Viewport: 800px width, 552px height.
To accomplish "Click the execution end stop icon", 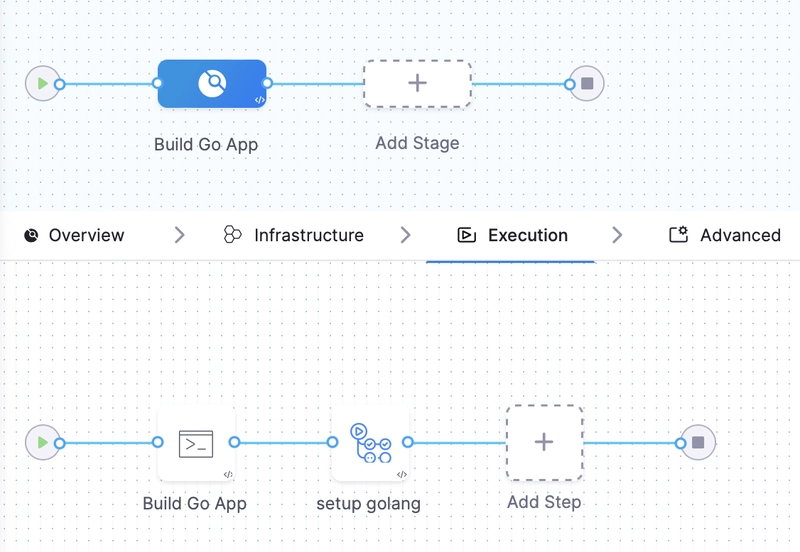I will click(x=698, y=442).
